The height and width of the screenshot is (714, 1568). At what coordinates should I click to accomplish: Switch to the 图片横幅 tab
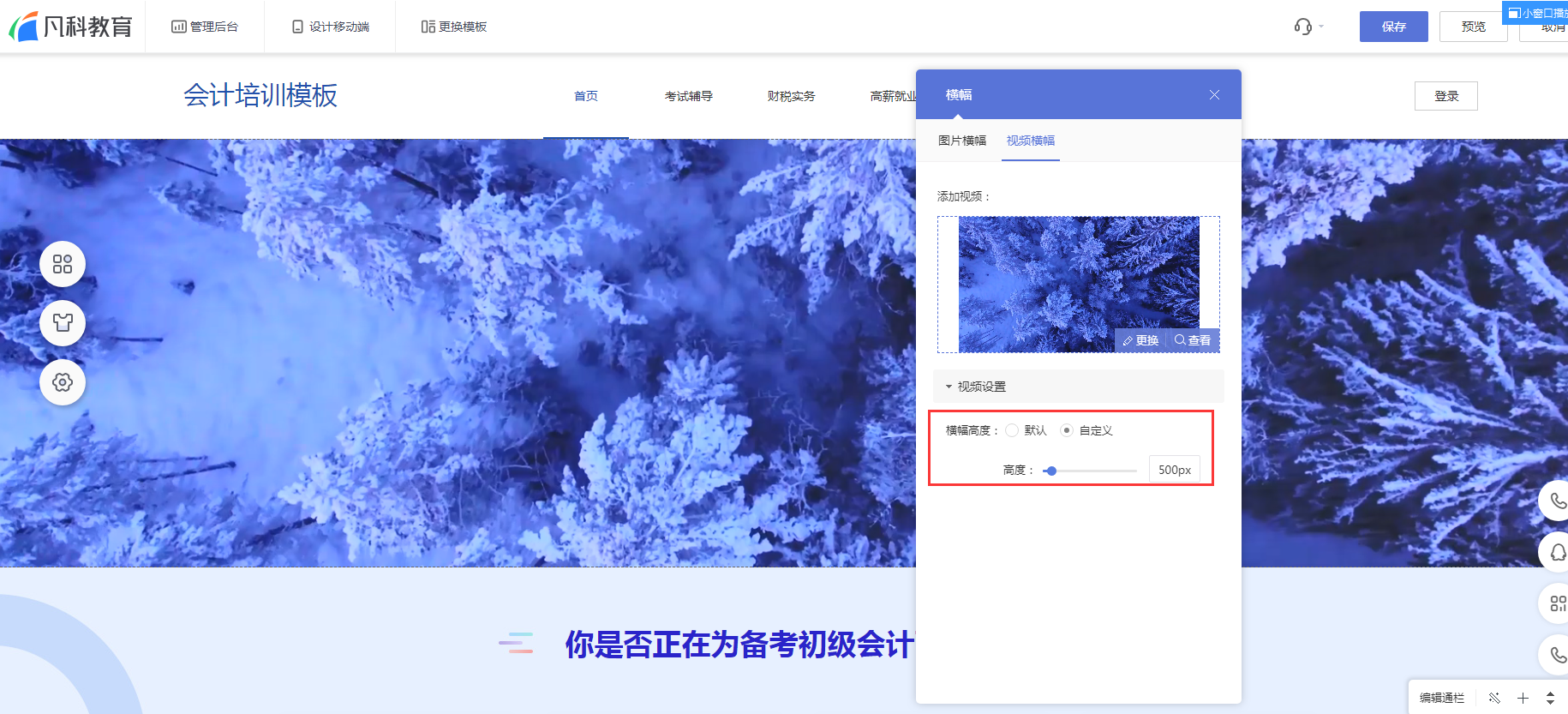tap(962, 141)
